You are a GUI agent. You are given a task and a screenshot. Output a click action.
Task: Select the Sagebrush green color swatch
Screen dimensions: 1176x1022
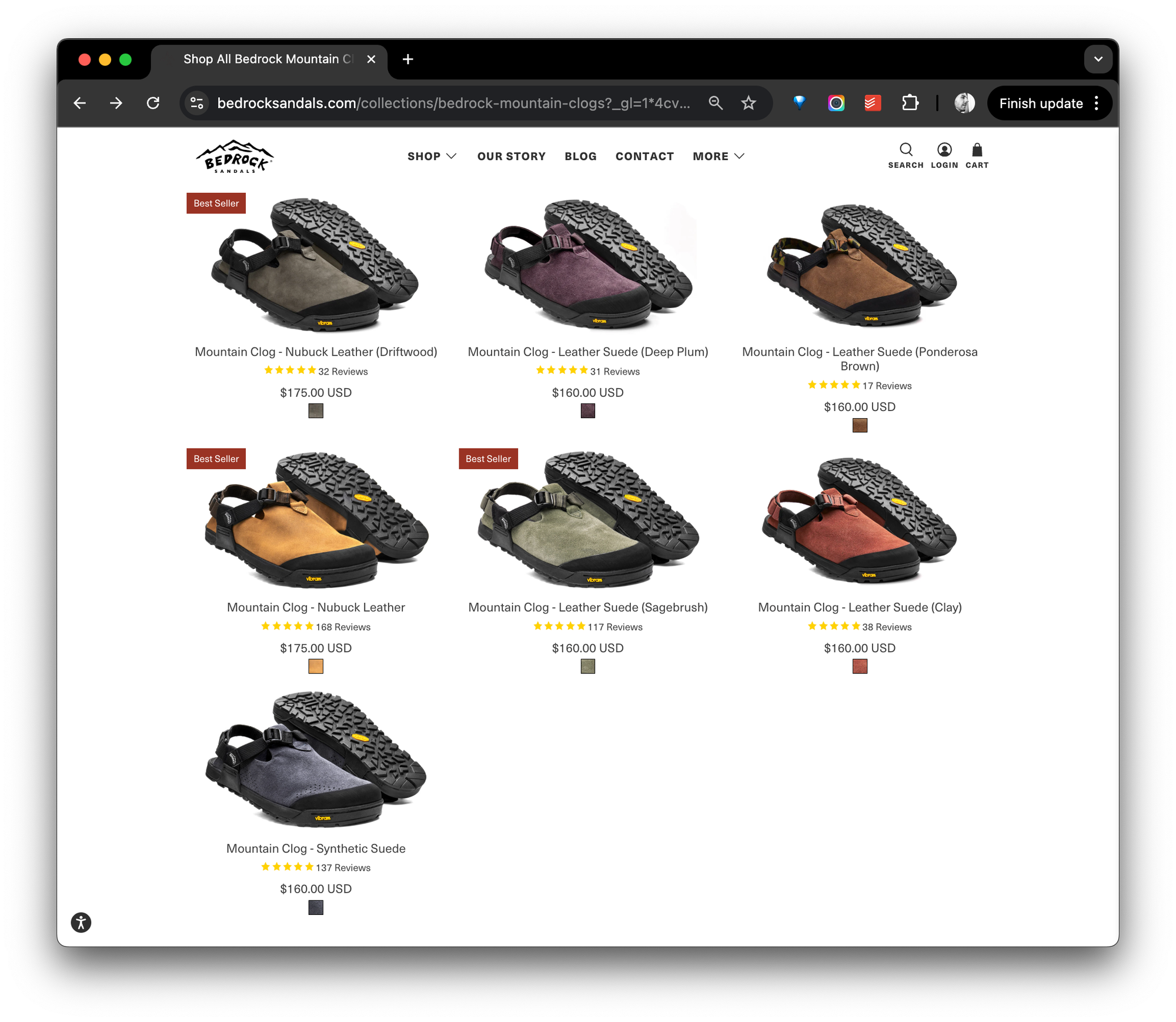[x=587, y=666]
